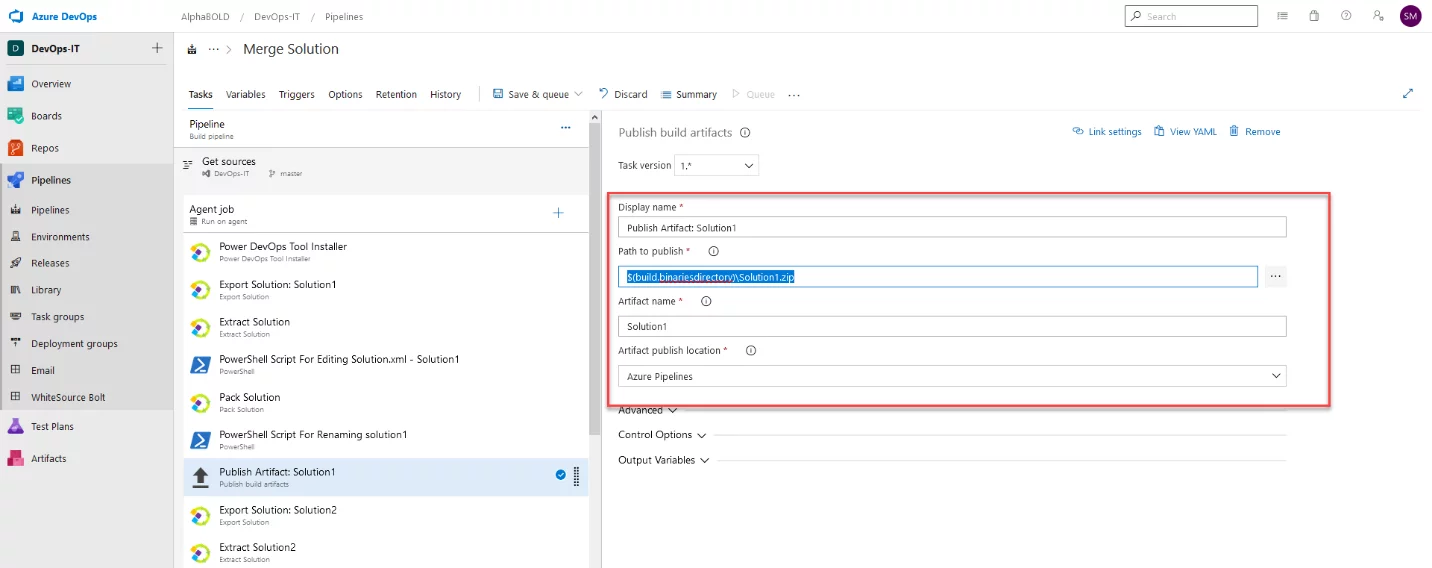Expand the Advanced section
Screen dimensions: 1432x568
point(648,410)
